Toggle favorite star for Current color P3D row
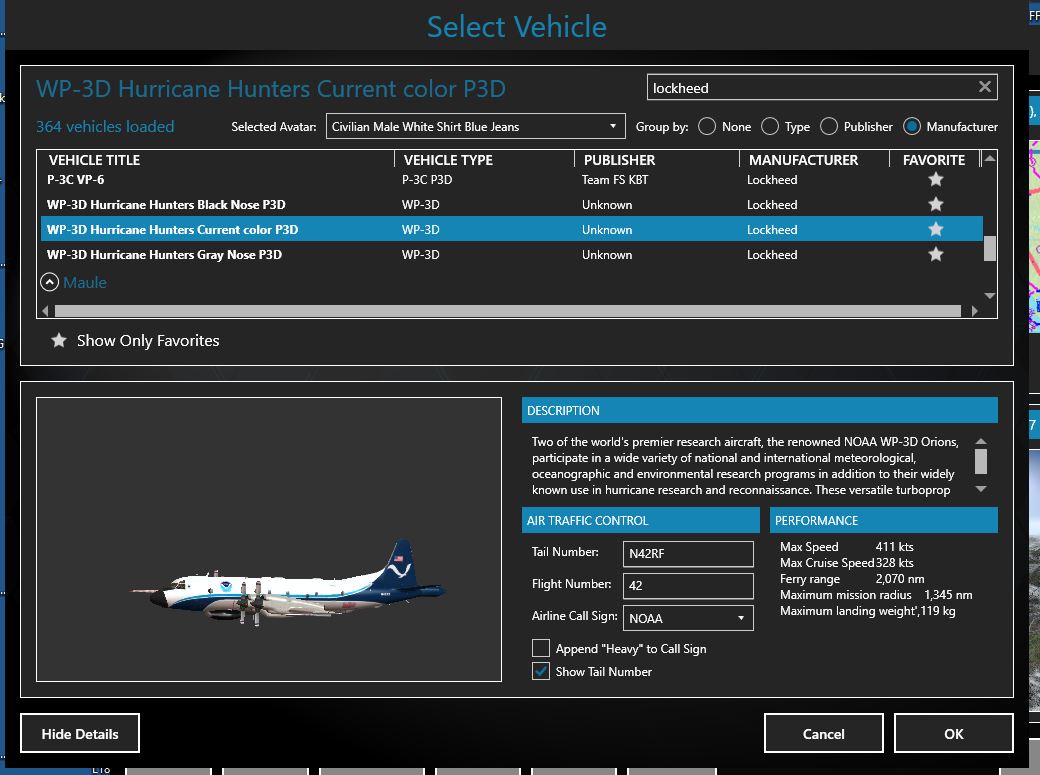Screen dimensions: 1040x775 click(x=935, y=230)
